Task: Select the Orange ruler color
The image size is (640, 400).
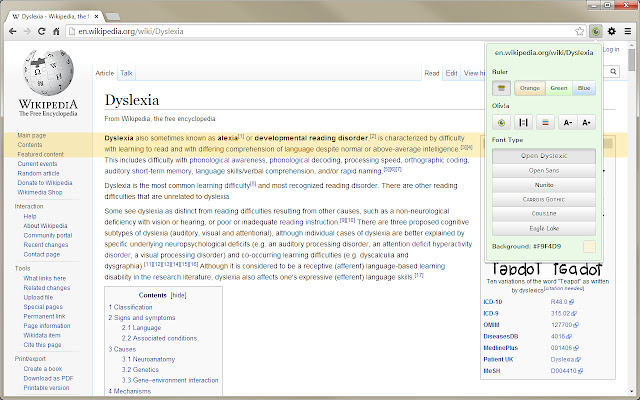Action: 530,88
